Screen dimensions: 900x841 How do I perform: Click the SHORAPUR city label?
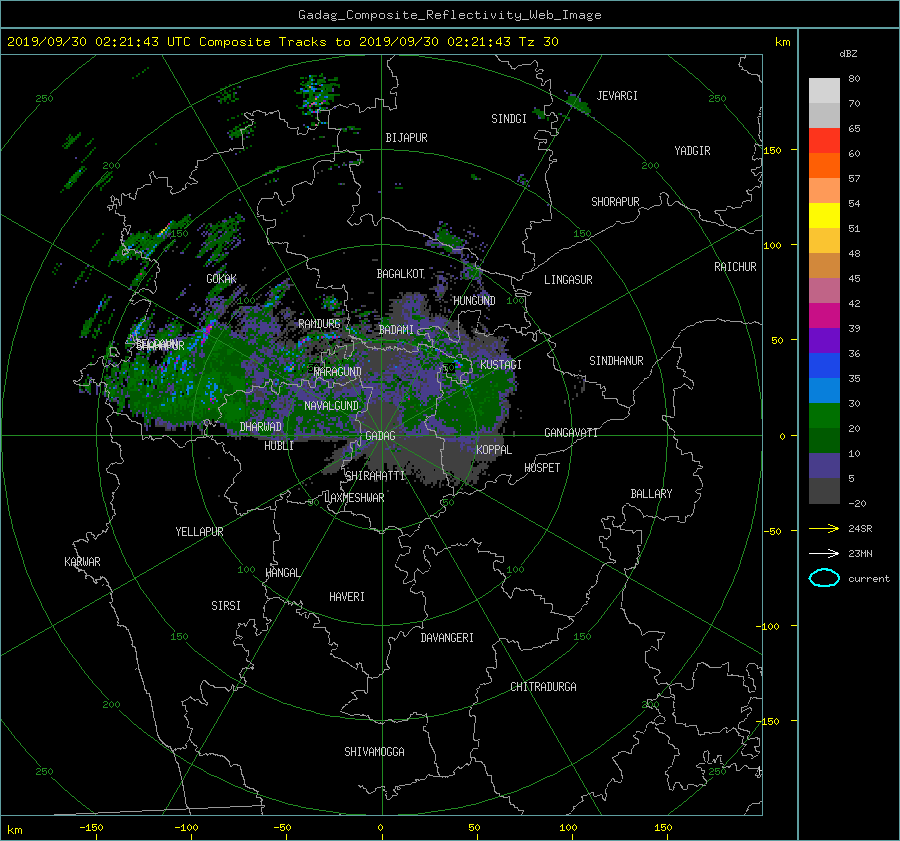[x=615, y=202]
